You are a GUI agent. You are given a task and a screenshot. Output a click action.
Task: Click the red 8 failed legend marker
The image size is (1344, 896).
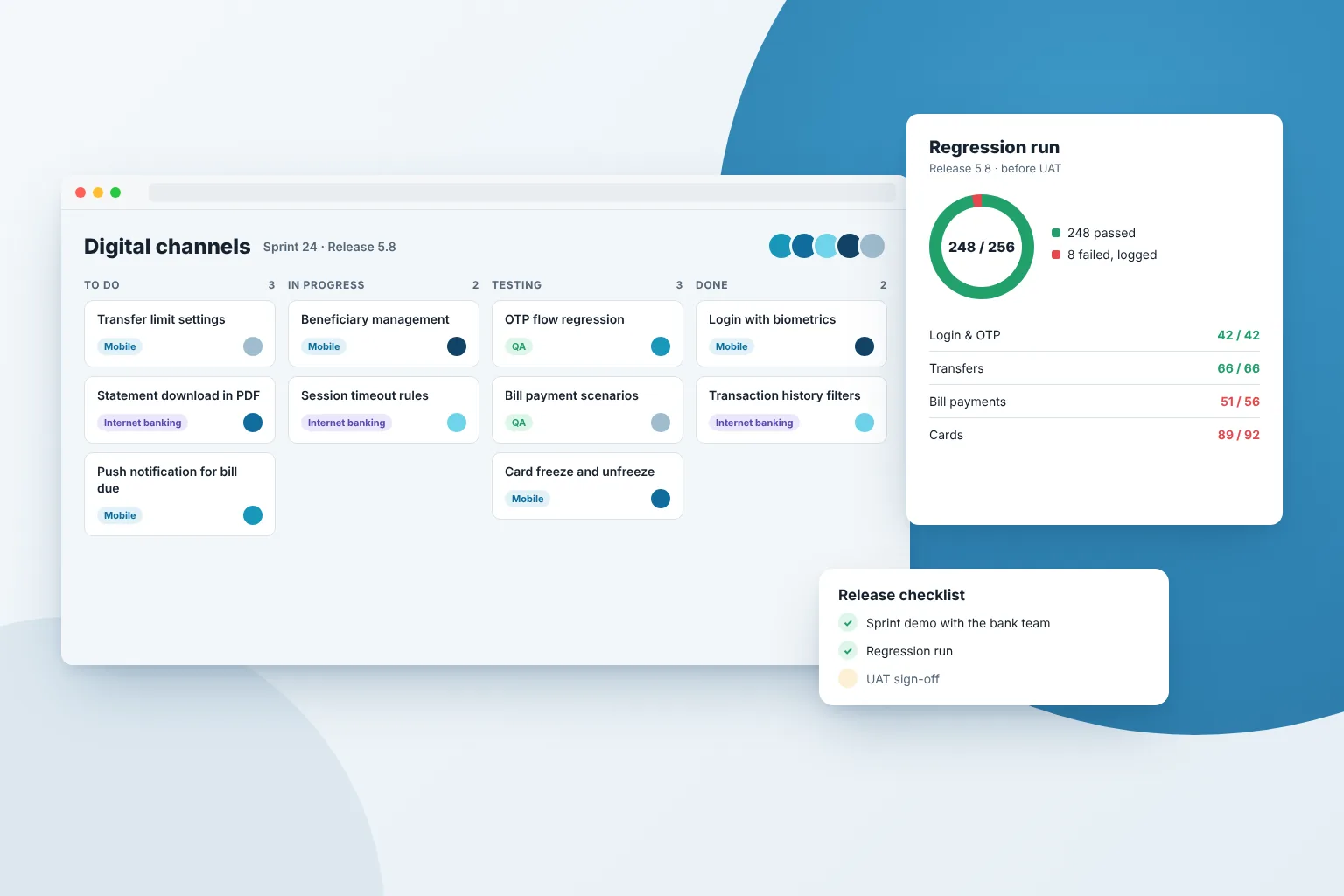coord(1056,255)
